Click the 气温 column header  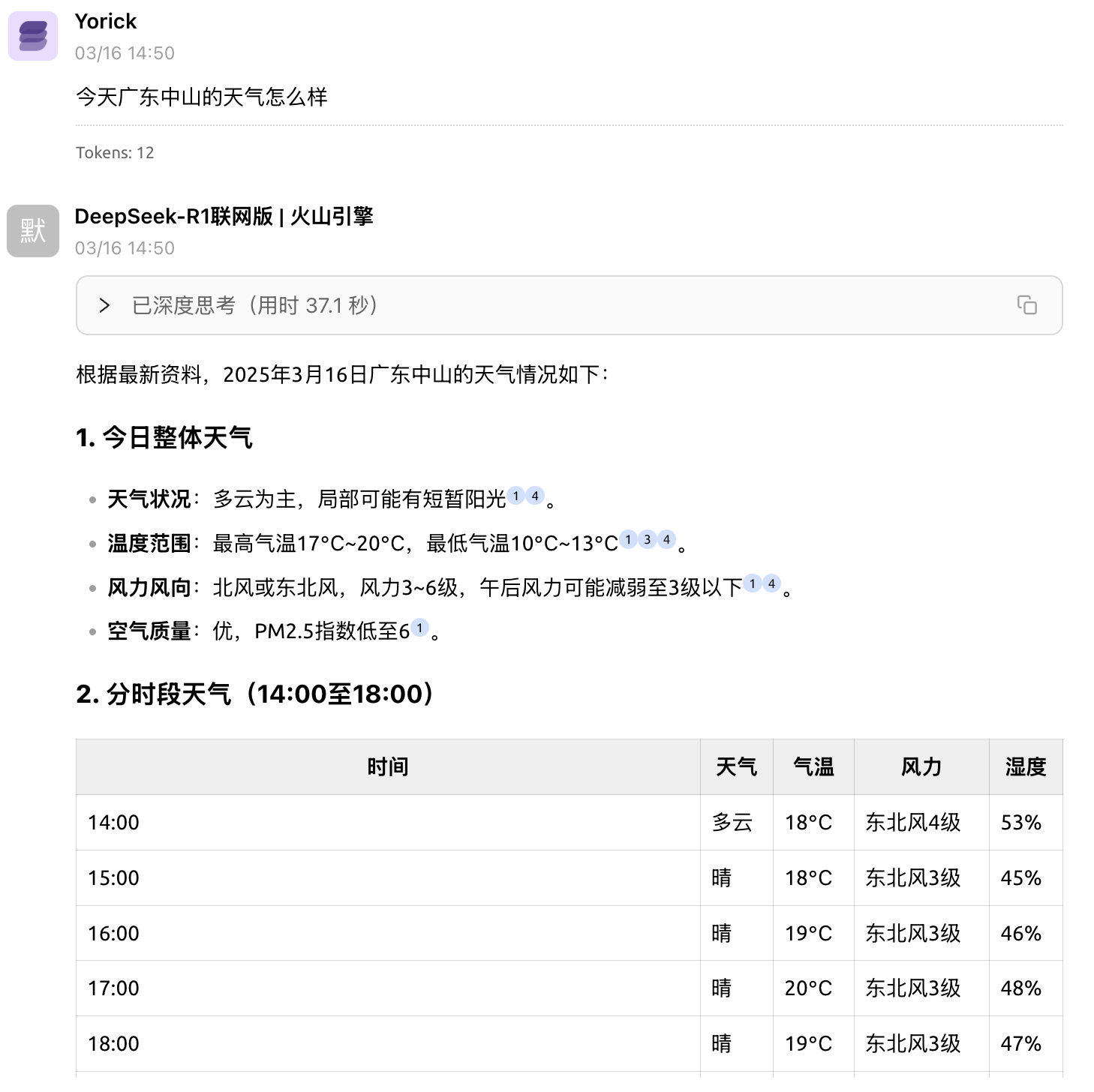pos(813,766)
